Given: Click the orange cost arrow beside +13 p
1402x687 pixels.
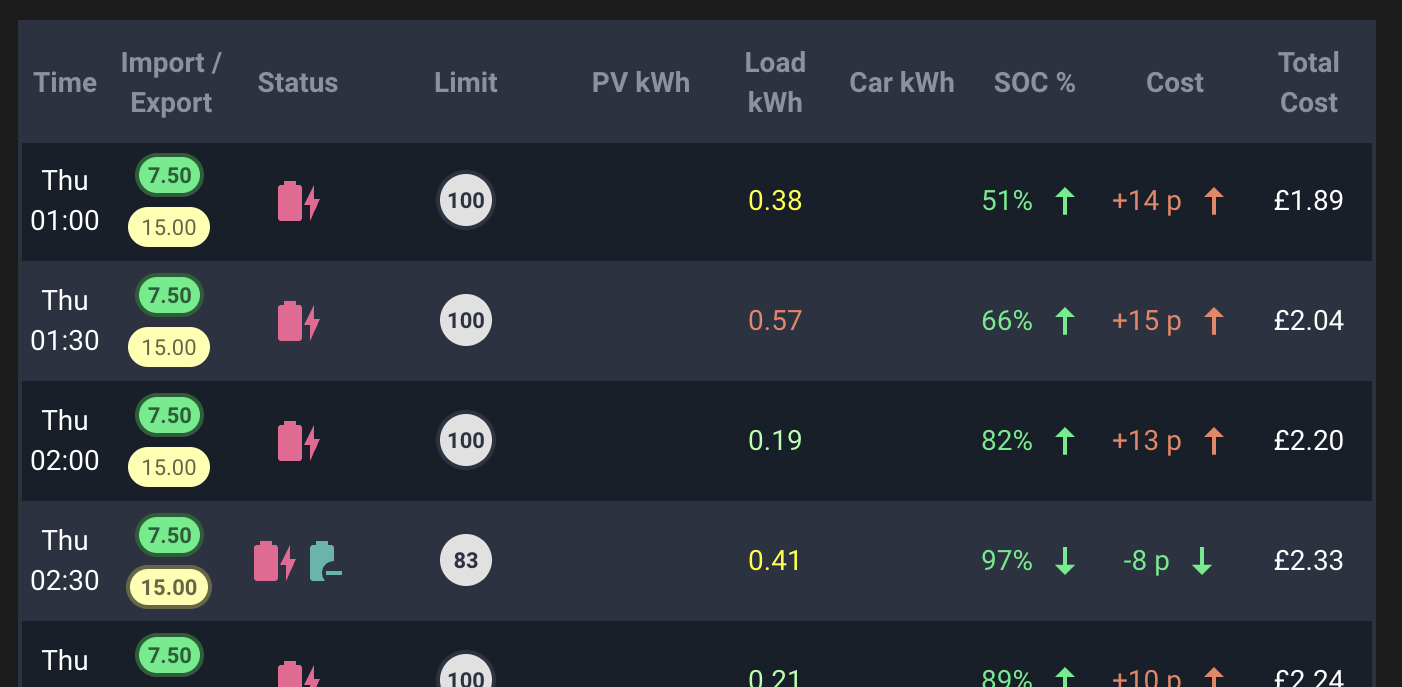Looking at the screenshot, I should coord(1213,441).
